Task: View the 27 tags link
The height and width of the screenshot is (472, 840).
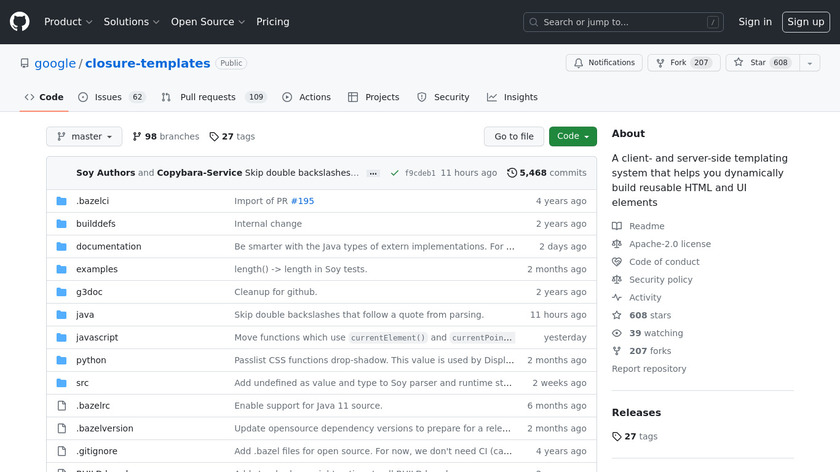Action: pyautogui.click(x=232, y=136)
